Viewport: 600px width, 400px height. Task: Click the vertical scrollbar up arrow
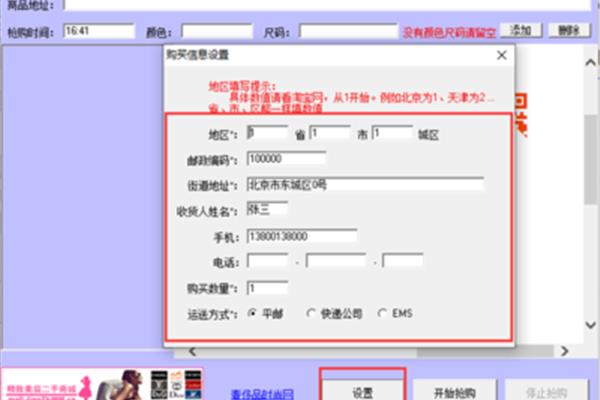click(590, 62)
